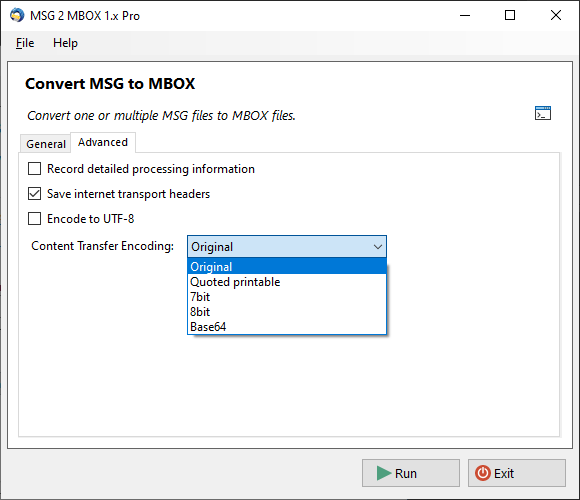
Task: Uncheck Save internet transport headers
Action: click(34, 193)
